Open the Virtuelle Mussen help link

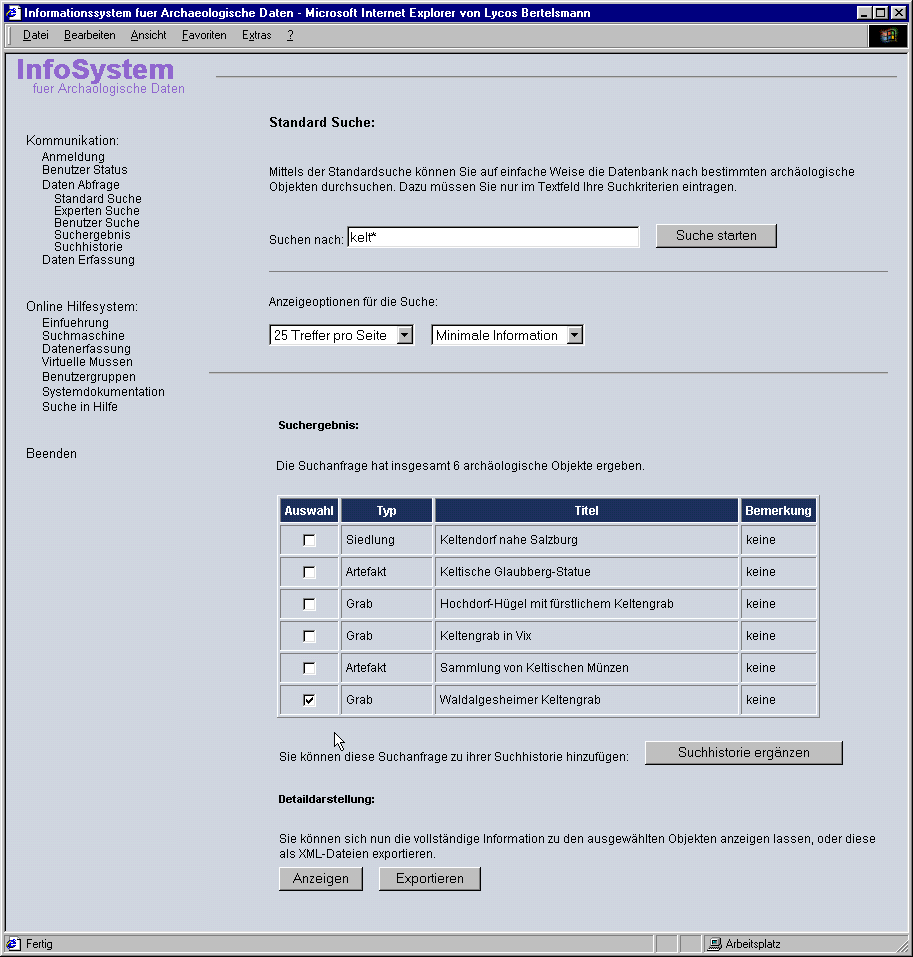[87, 362]
